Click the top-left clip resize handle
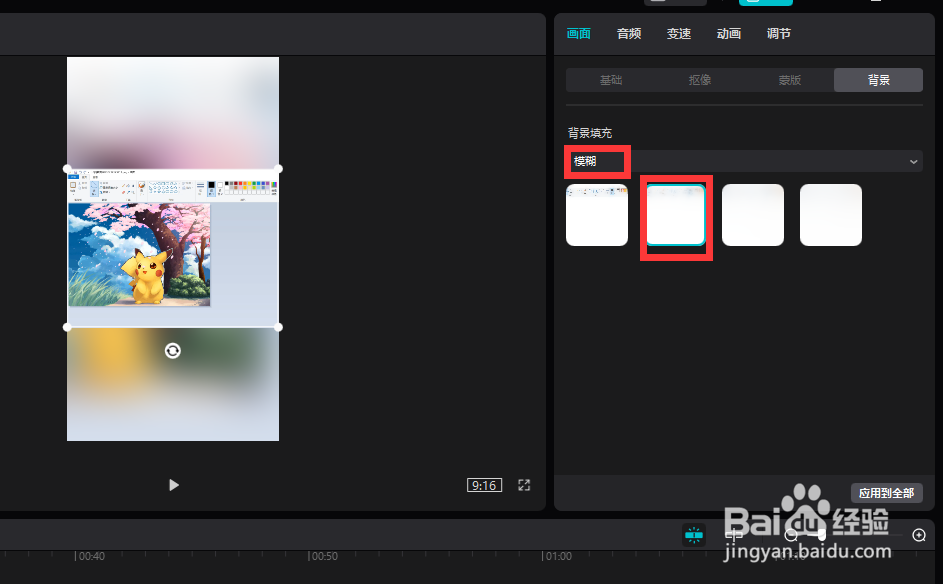The height and width of the screenshot is (584, 943). pos(67,169)
